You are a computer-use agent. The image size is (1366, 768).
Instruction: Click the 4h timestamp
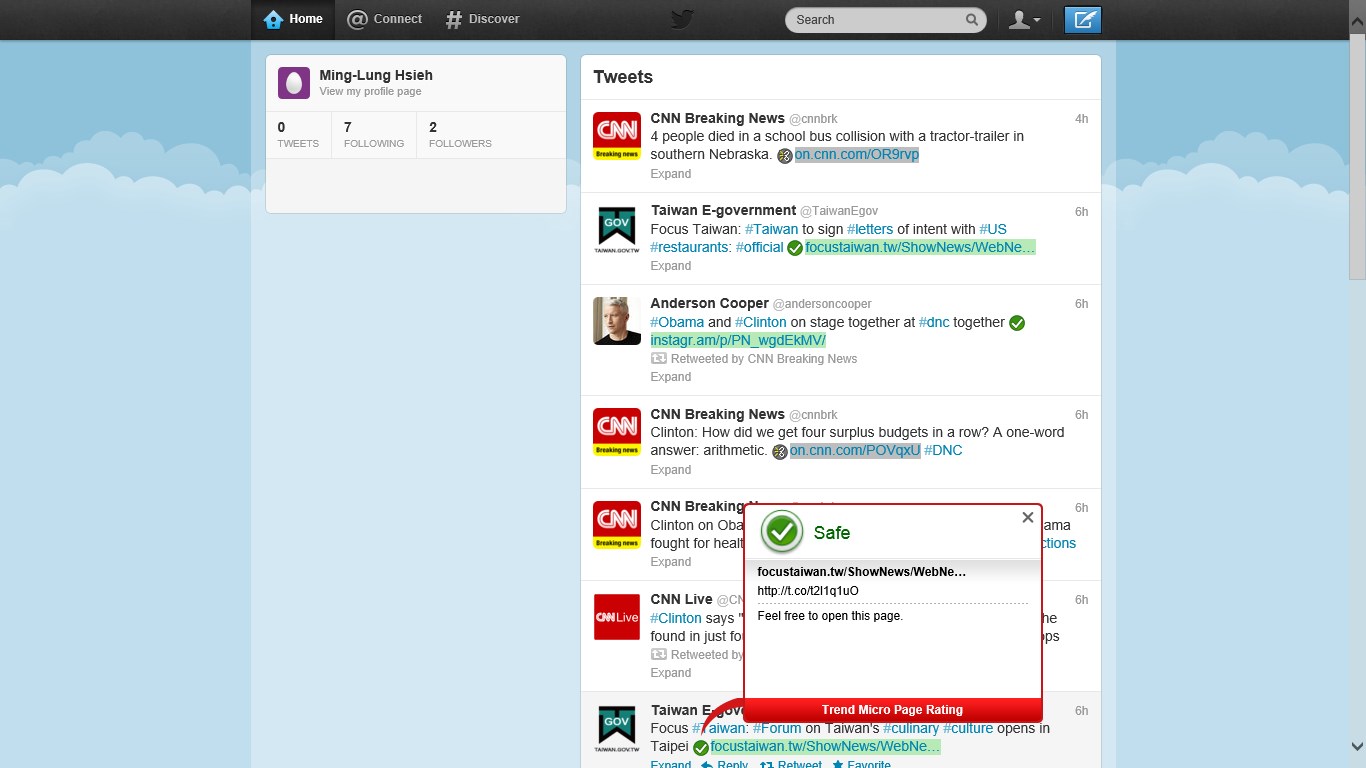[x=1081, y=119]
